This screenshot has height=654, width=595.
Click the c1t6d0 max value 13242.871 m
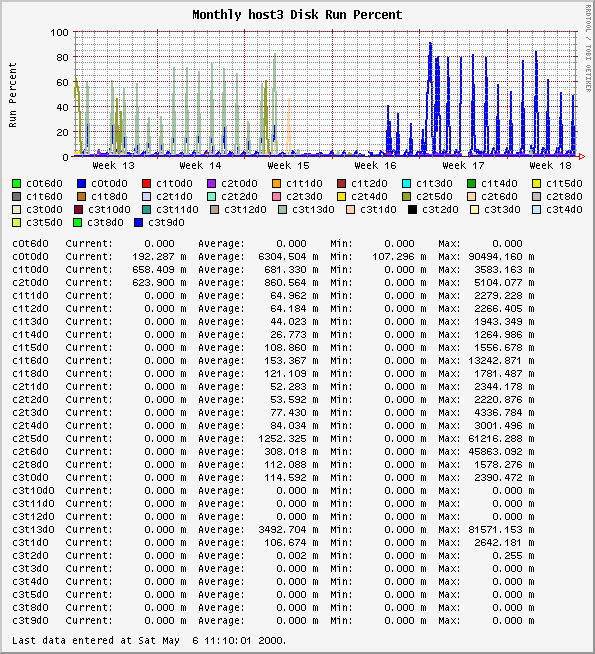(x=501, y=360)
